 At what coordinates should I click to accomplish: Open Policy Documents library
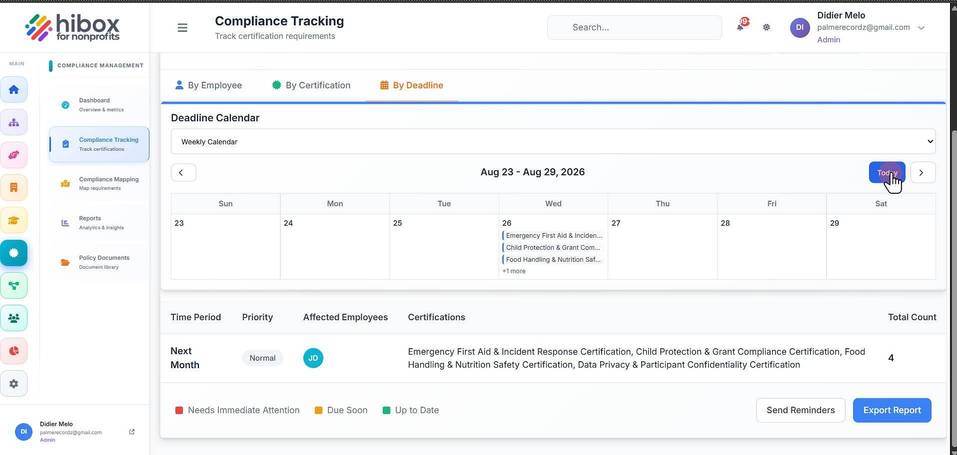tap(99, 262)
